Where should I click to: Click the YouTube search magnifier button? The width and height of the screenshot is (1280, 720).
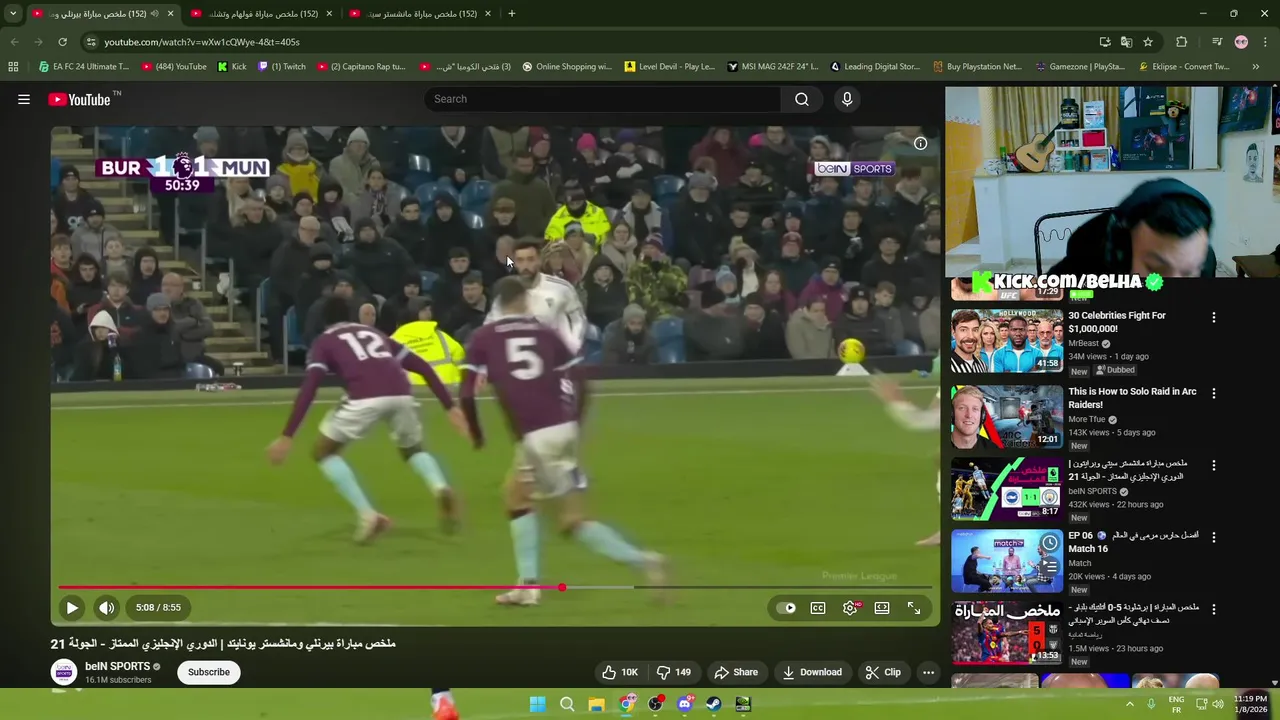(x=802, y=99)
